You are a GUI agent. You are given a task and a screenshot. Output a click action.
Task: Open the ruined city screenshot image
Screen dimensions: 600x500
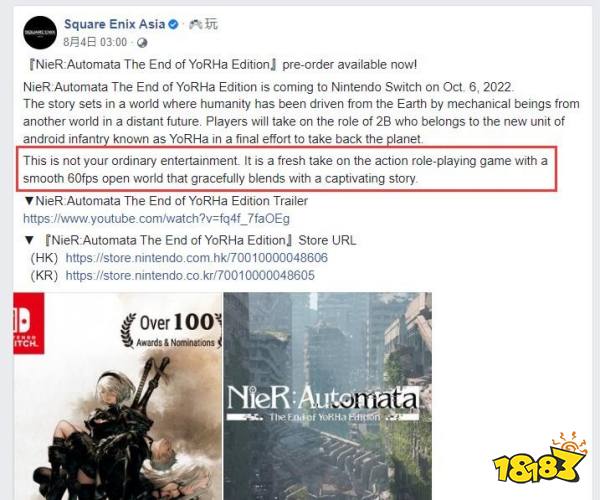[x=328, y=396]
